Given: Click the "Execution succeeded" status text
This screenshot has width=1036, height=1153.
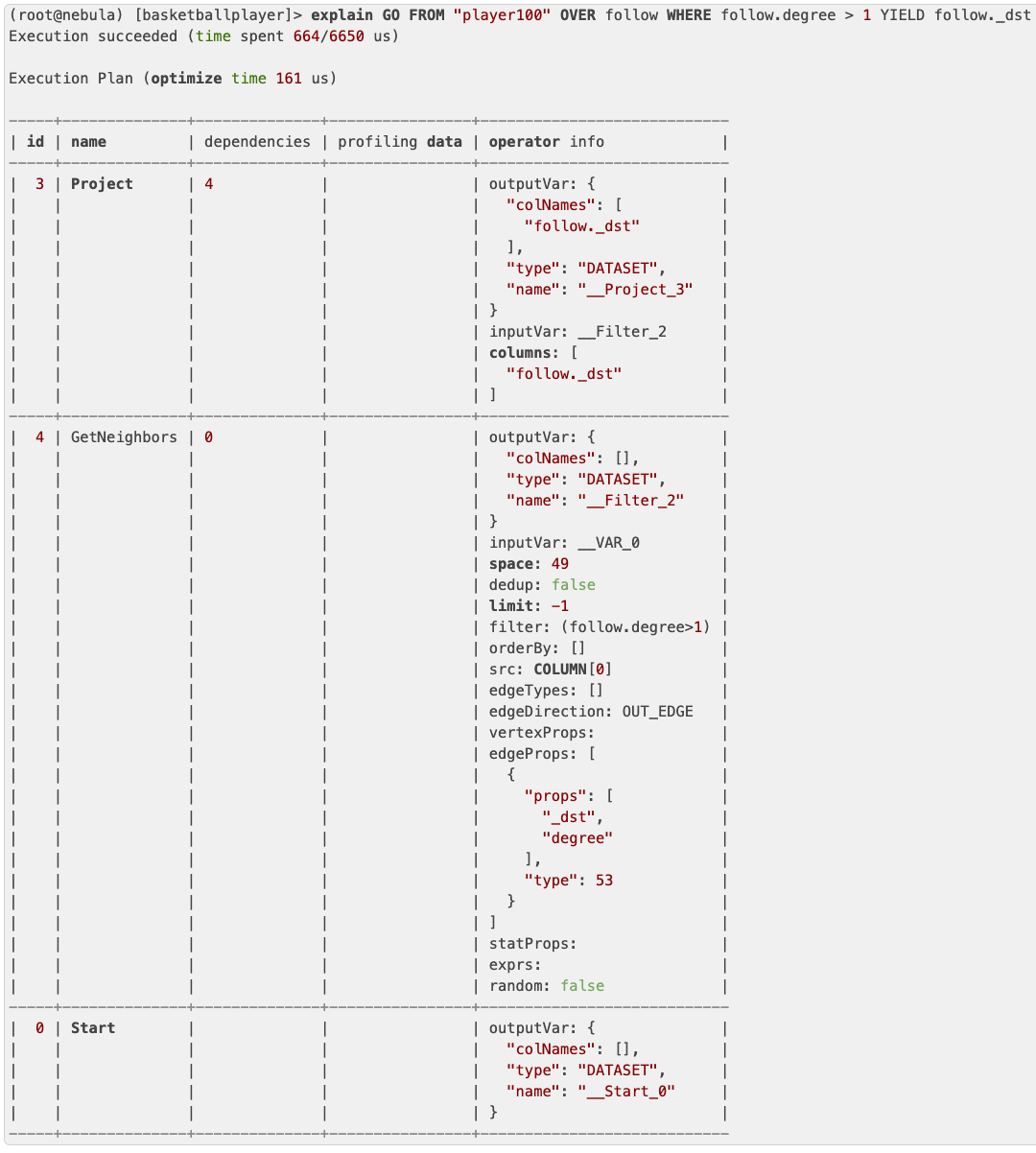Looking at the screenshot, I should pos(93,36).
